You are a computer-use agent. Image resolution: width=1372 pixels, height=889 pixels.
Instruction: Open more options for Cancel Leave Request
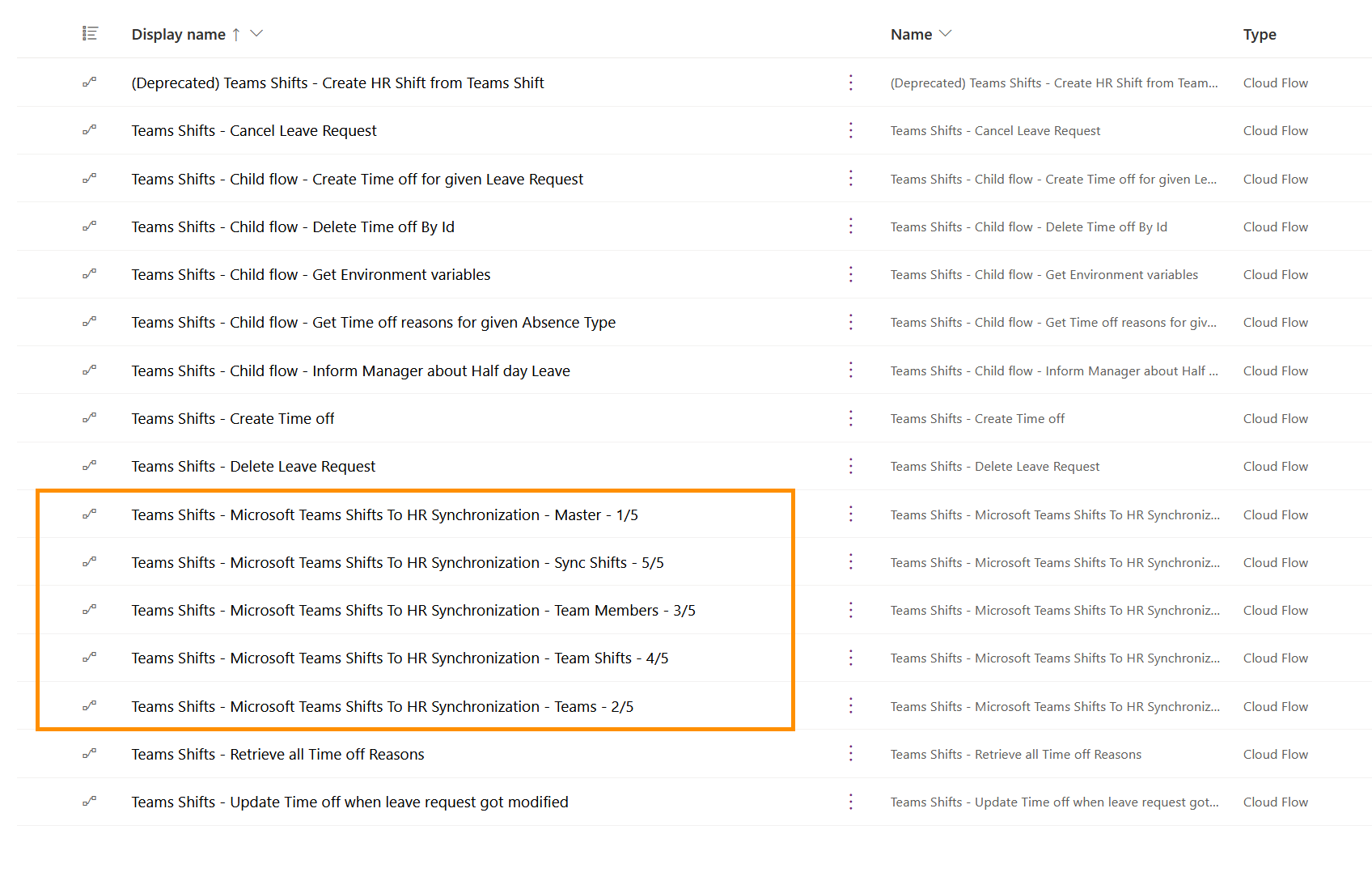tap(850, 130)
